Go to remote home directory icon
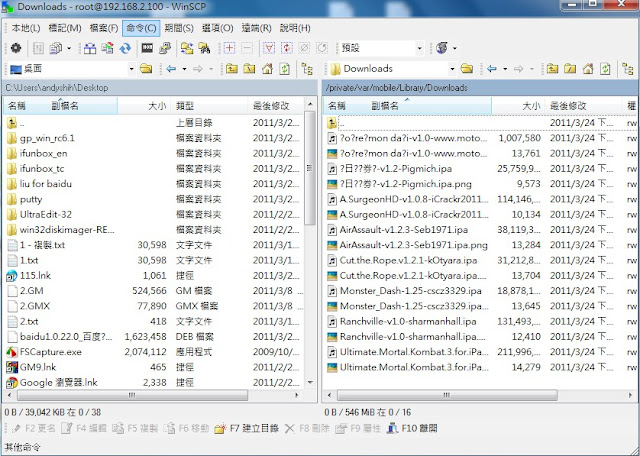This screenshot has width=640, height=456. [588, 69]
